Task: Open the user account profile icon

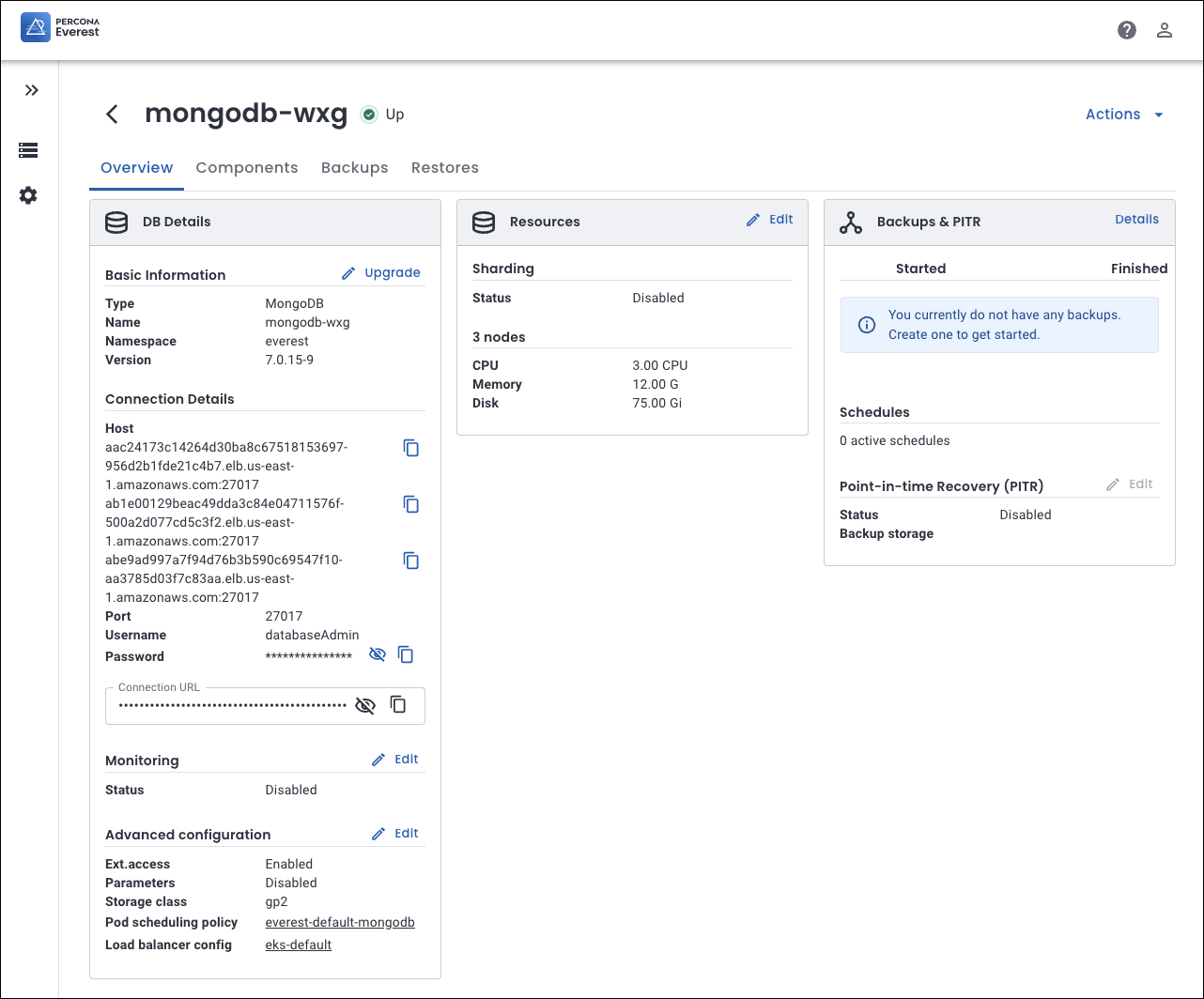Action: 1165,30
